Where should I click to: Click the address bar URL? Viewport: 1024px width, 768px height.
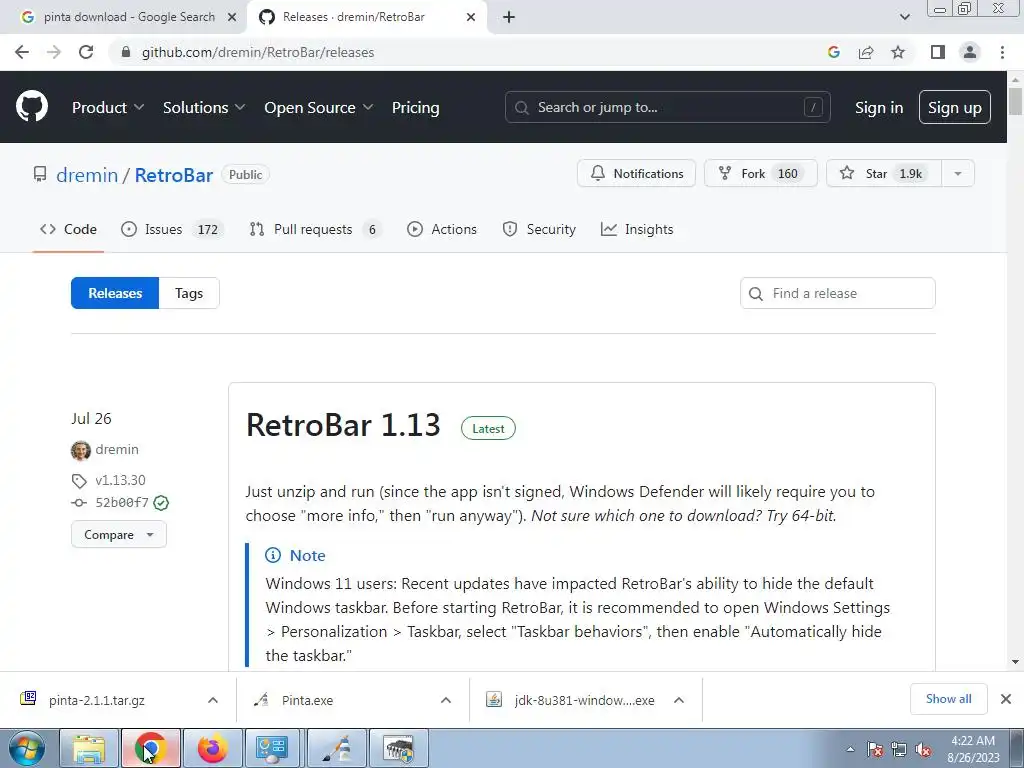click(x=258, y=52)
